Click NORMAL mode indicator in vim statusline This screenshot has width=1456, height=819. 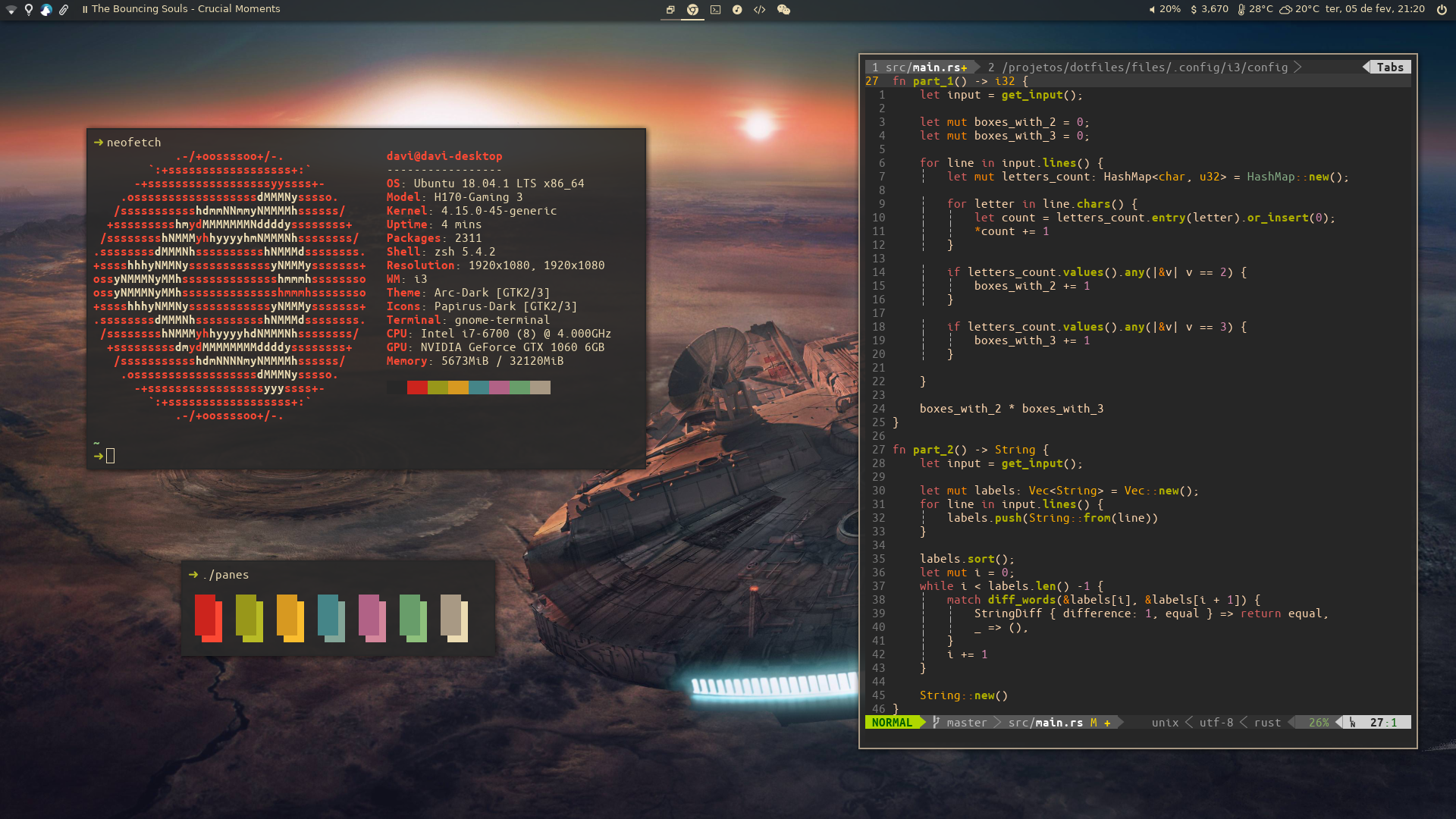pos(892,723)
